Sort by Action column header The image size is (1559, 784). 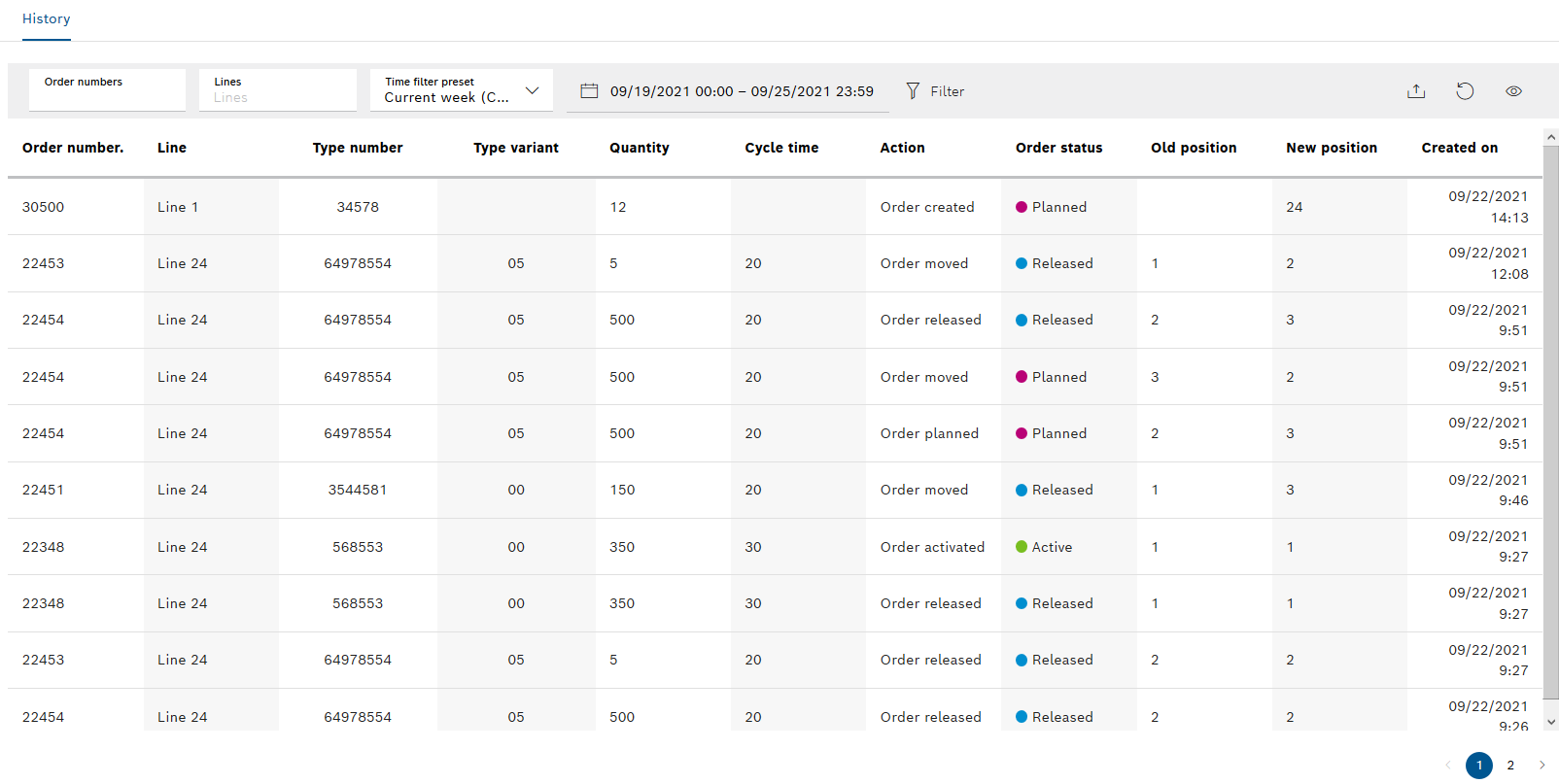click(x=902, y=148)
